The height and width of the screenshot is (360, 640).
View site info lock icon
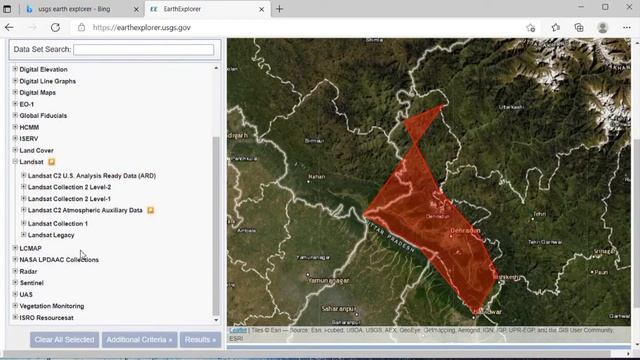(x=82, y=27)
